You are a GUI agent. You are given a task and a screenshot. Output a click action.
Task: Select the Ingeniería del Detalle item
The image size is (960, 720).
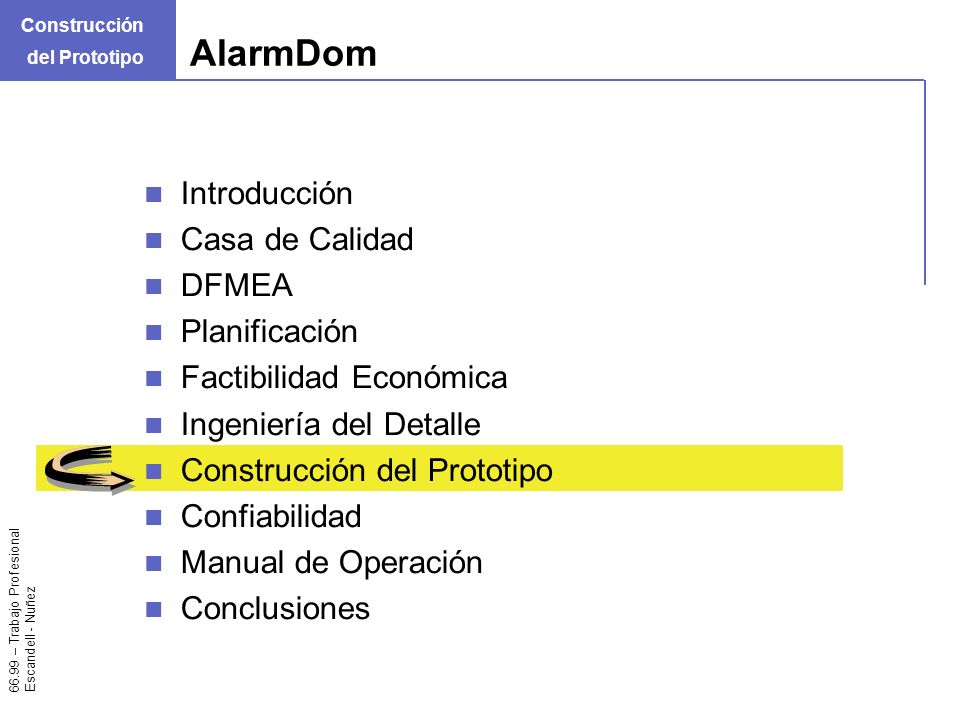331,424
